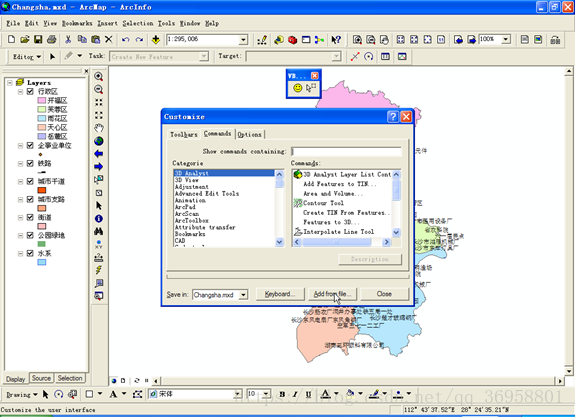Image resolution: width=575 pixels, height=417 pixels.
Task: Click the Keyboard button
Action: [280, 294]
